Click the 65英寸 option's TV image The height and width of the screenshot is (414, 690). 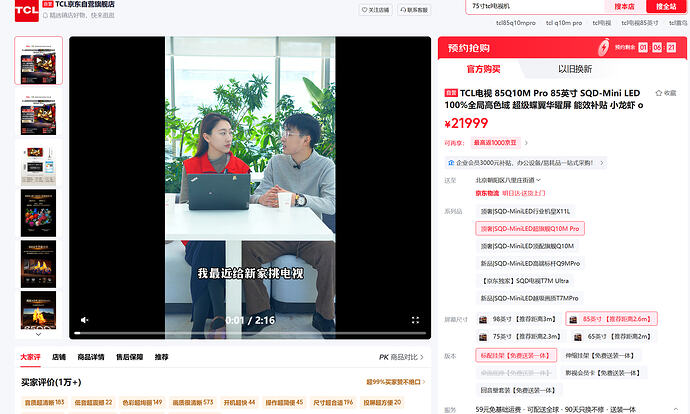point(578,337)
